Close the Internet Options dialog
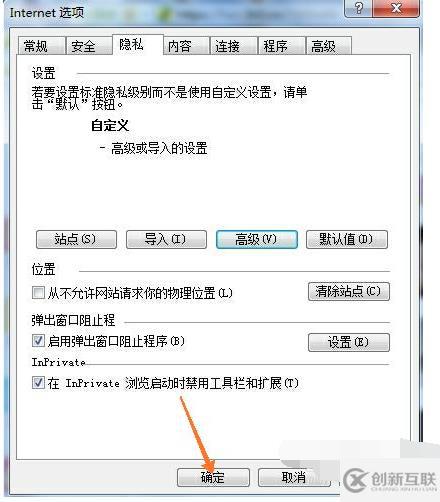The image size is (440, 502). 396,7
